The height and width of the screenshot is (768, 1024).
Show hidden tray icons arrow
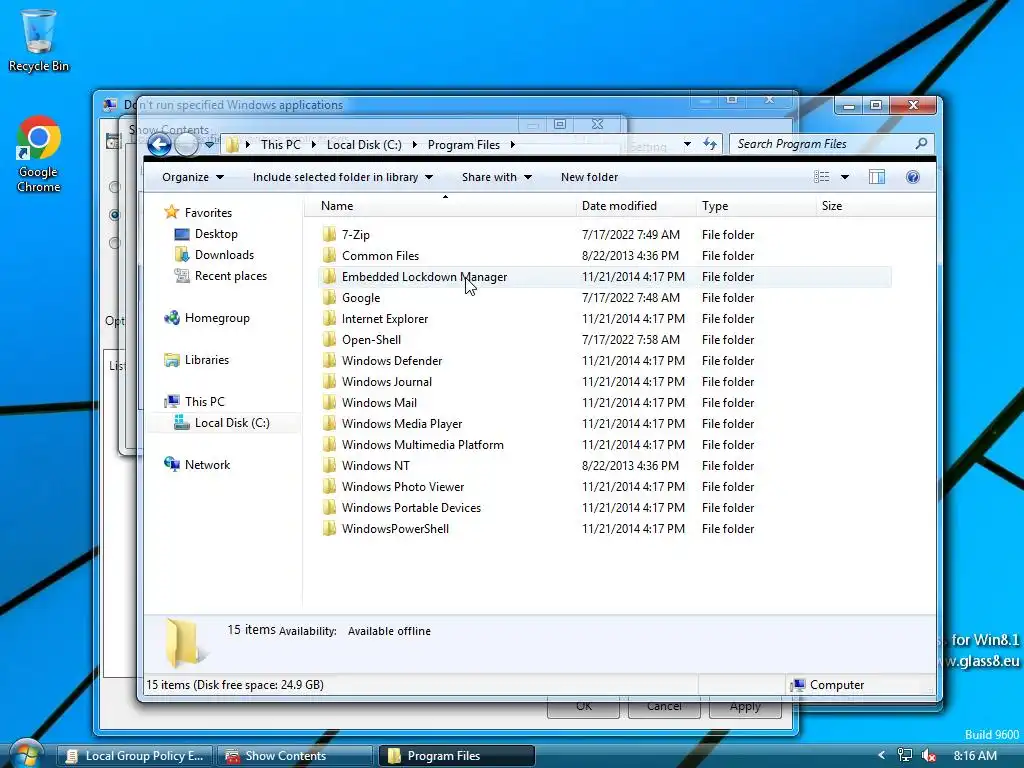click(882, 756)
